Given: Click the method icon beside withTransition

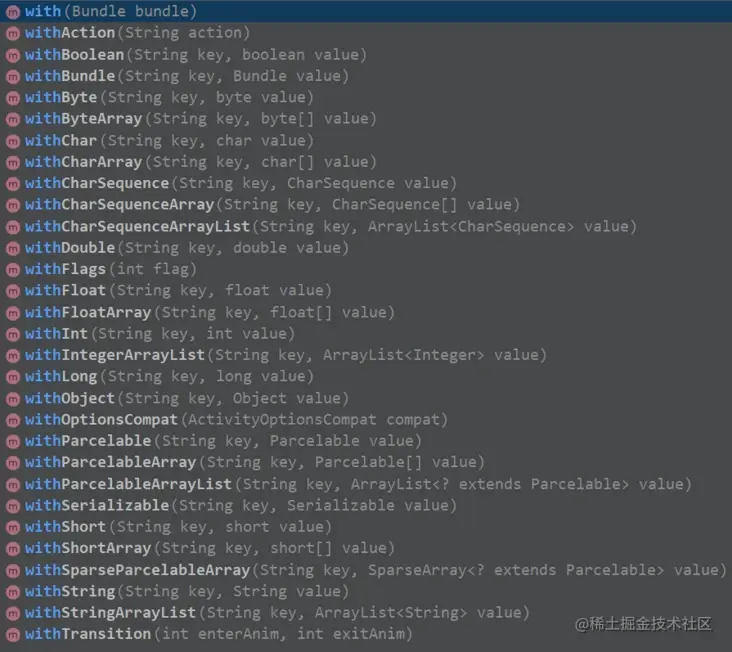Looking at the screenshot, I should pos(13,634).
